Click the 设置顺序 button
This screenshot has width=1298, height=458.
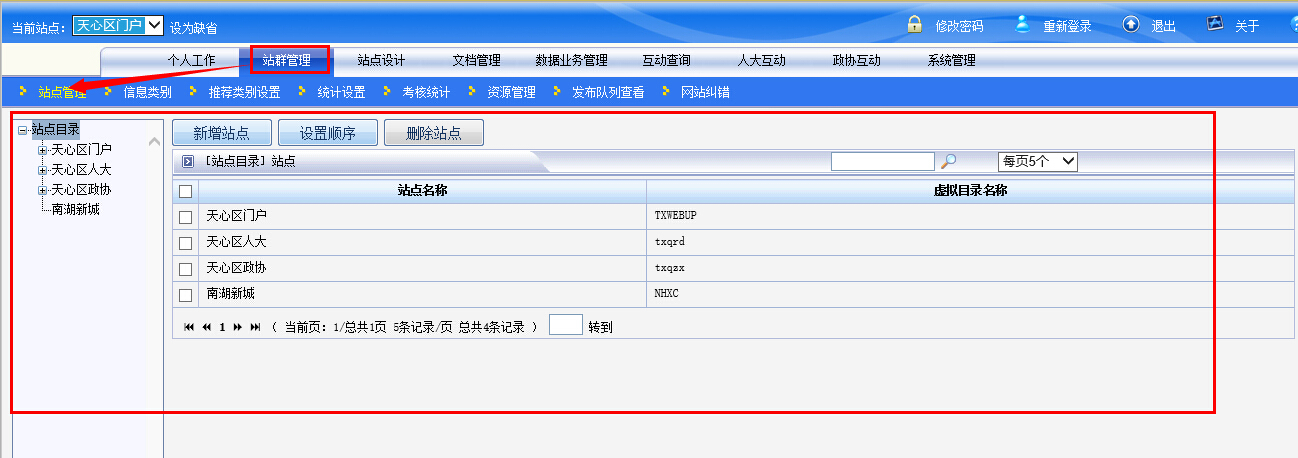point(328,133)
